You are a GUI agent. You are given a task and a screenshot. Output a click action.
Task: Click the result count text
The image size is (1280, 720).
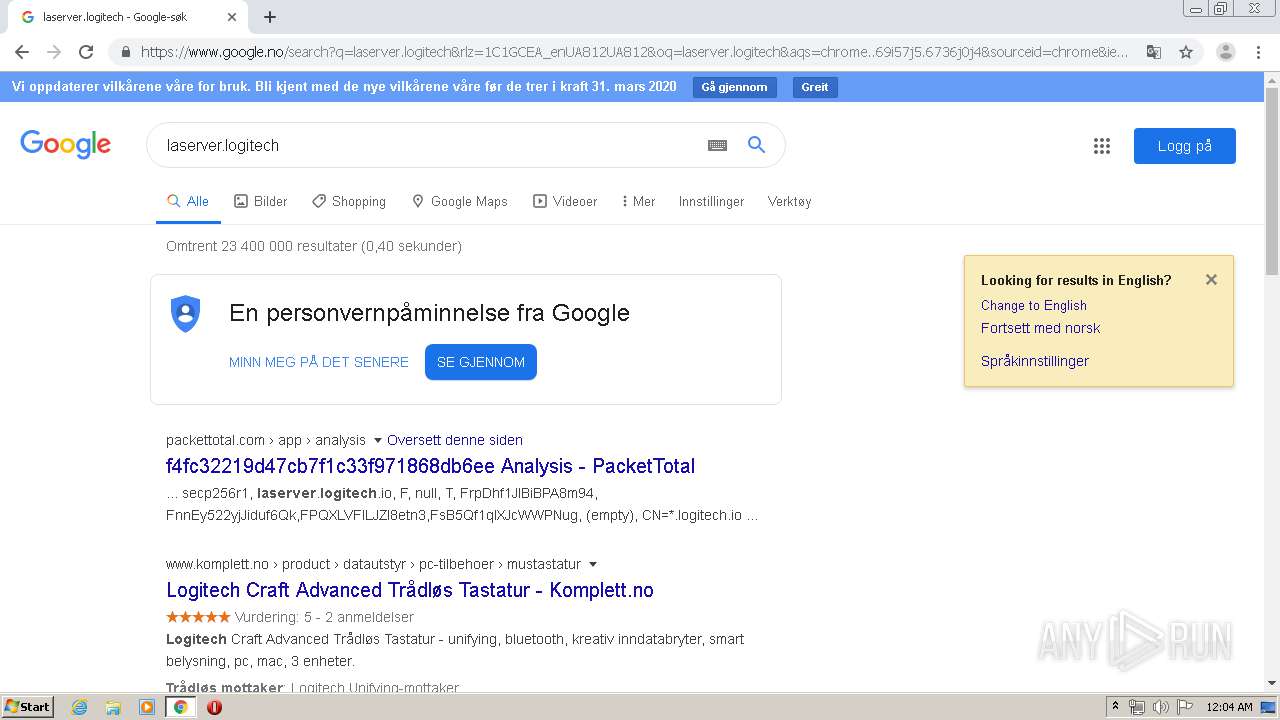click(314, 246)
